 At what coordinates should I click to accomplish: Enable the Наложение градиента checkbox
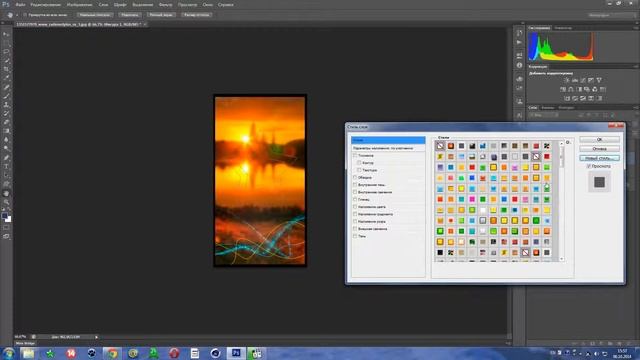click(355, 214)
